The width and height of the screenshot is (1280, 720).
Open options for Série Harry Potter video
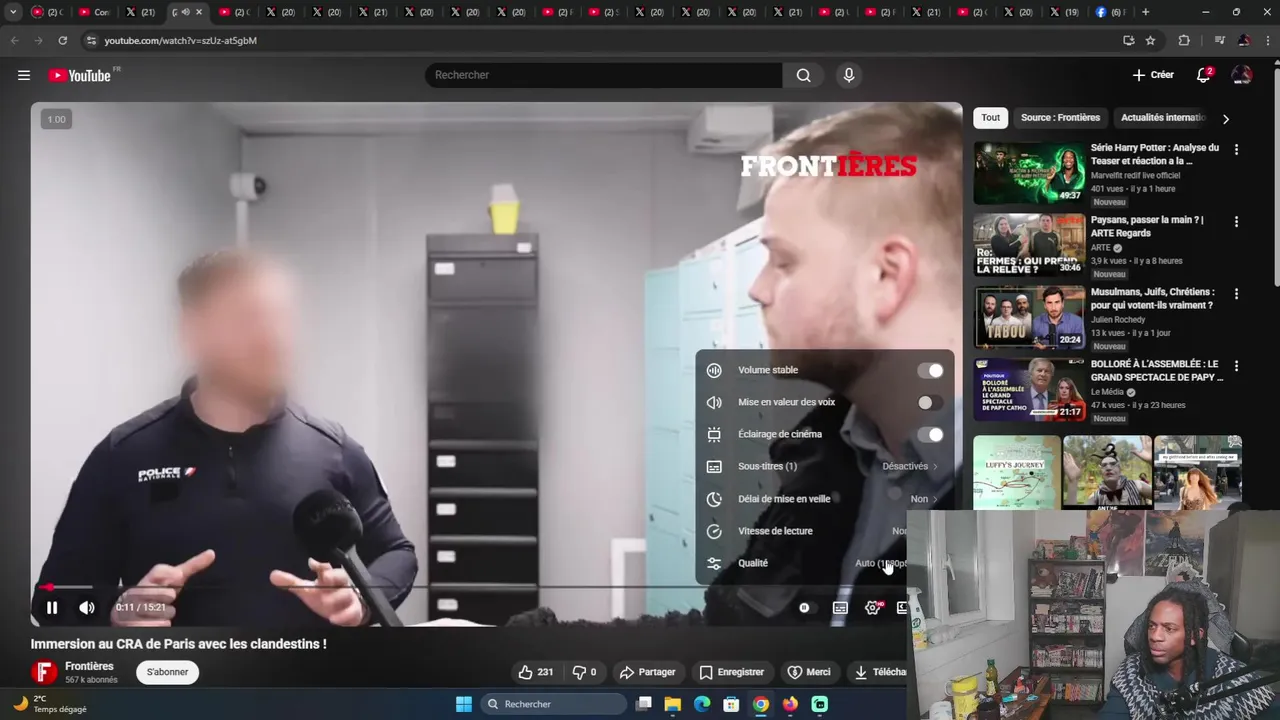pyautogui.click(x=1236, y=149)
